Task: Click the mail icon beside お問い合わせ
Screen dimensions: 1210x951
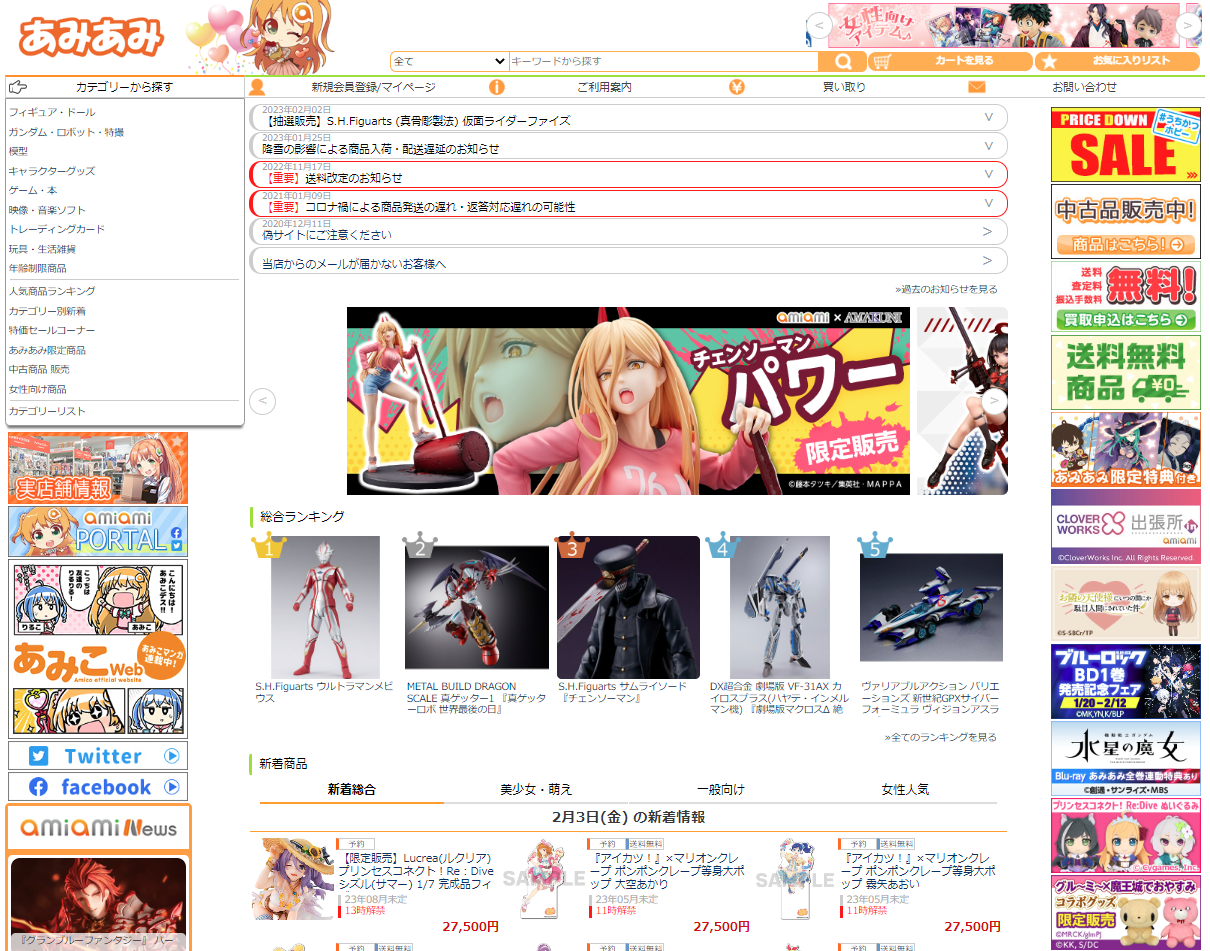Action: point(977,87)
